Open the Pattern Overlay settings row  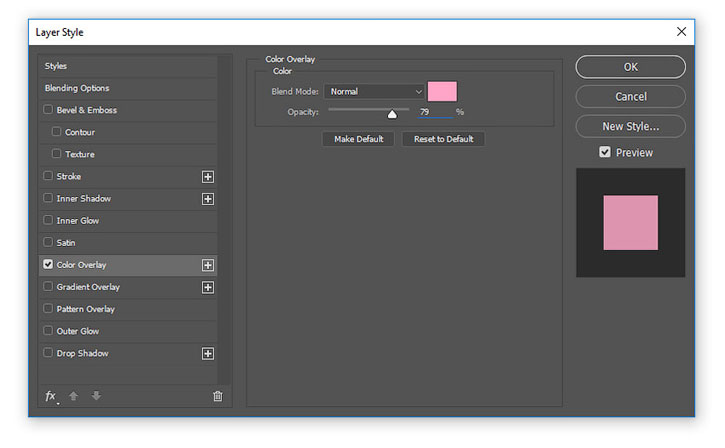[x=128, y=309]
